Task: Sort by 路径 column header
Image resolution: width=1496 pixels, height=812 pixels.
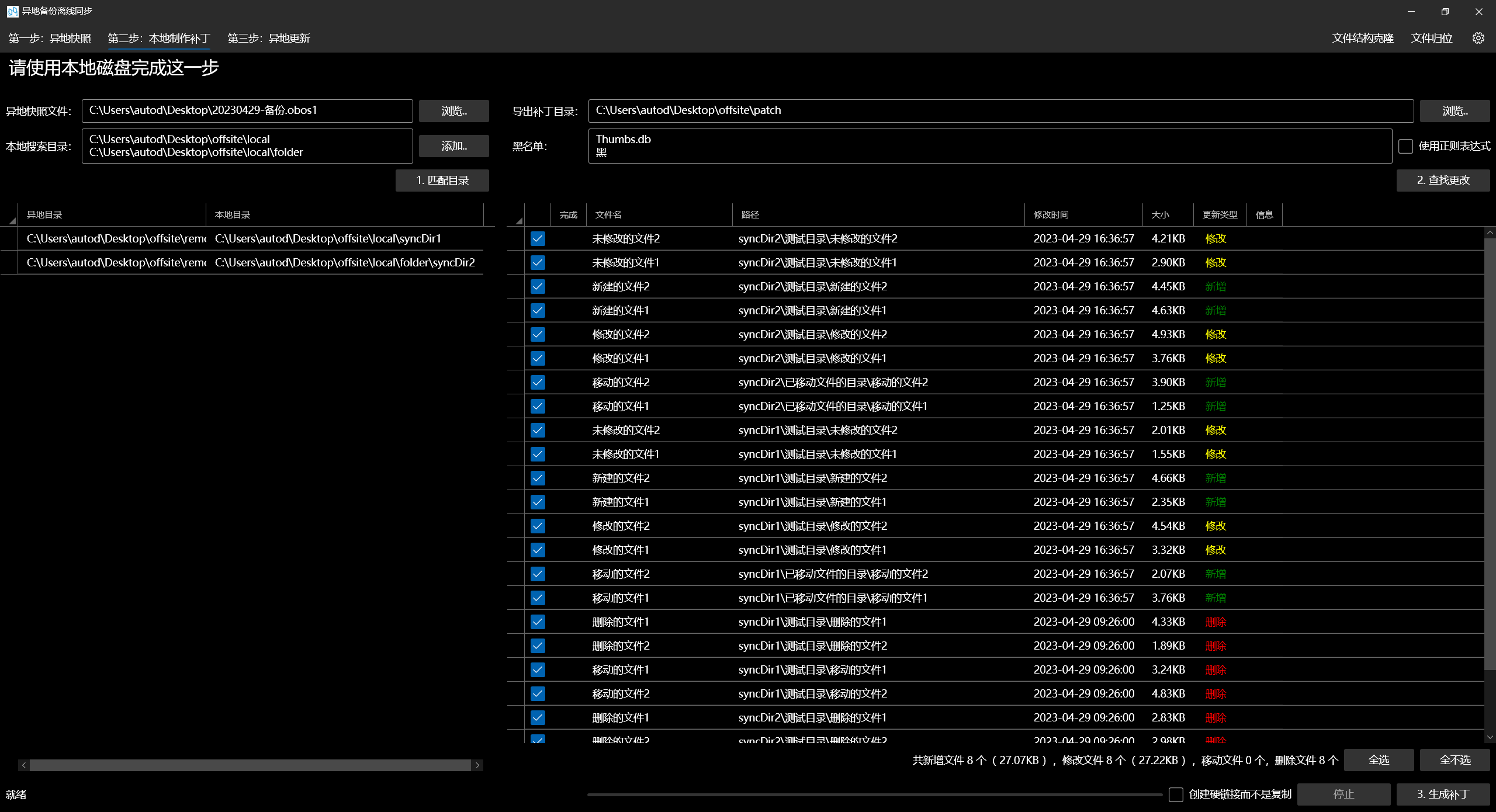Action: pos(878,214)
